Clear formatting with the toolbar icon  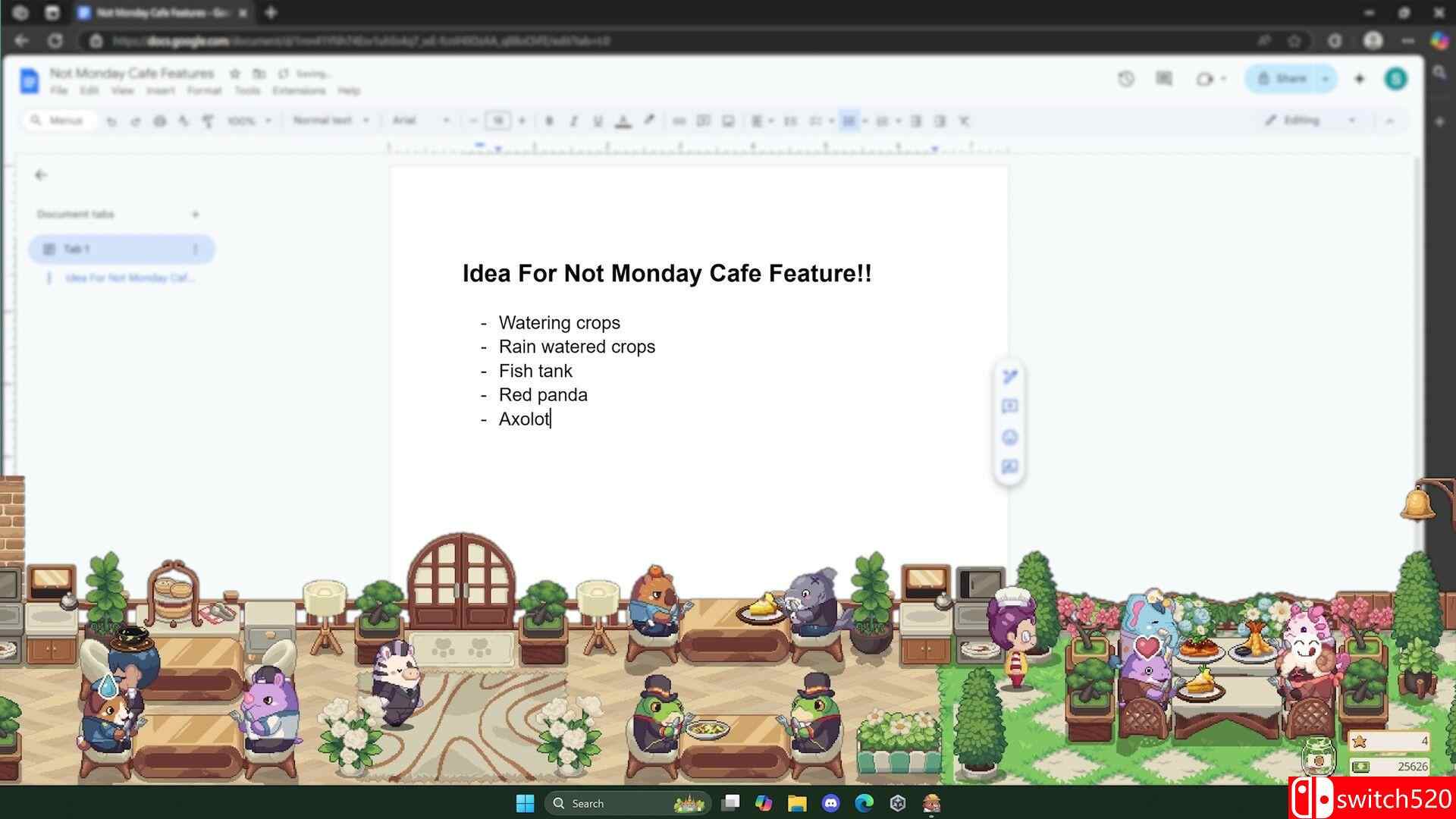point(964,121)
